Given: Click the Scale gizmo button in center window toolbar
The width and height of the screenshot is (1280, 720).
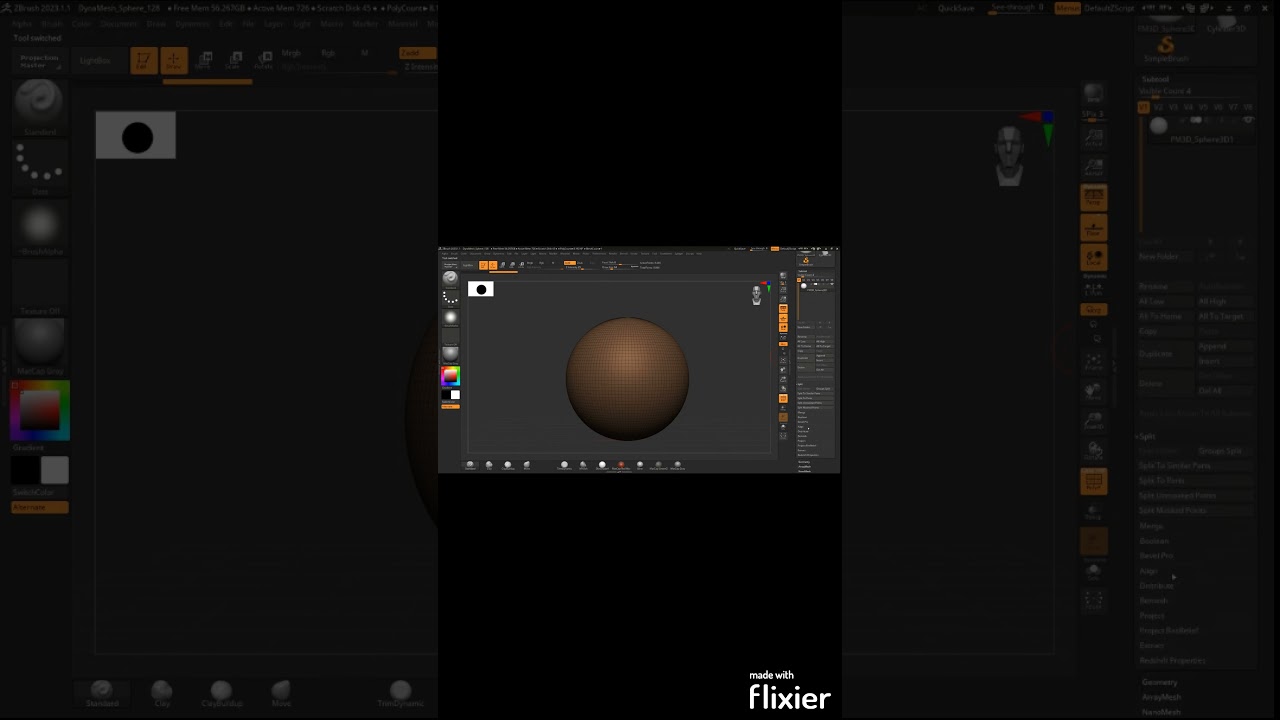Looking at the screenshot, I should (x=512, y=265).
